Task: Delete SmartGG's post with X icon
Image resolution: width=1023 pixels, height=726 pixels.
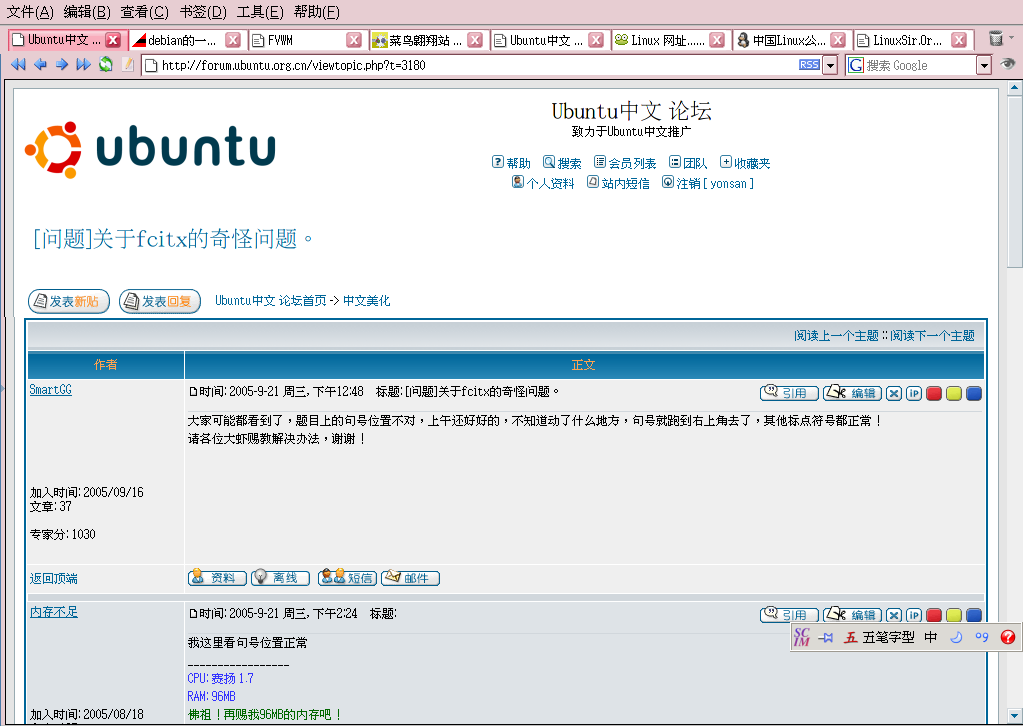Action: click(894, 393)
